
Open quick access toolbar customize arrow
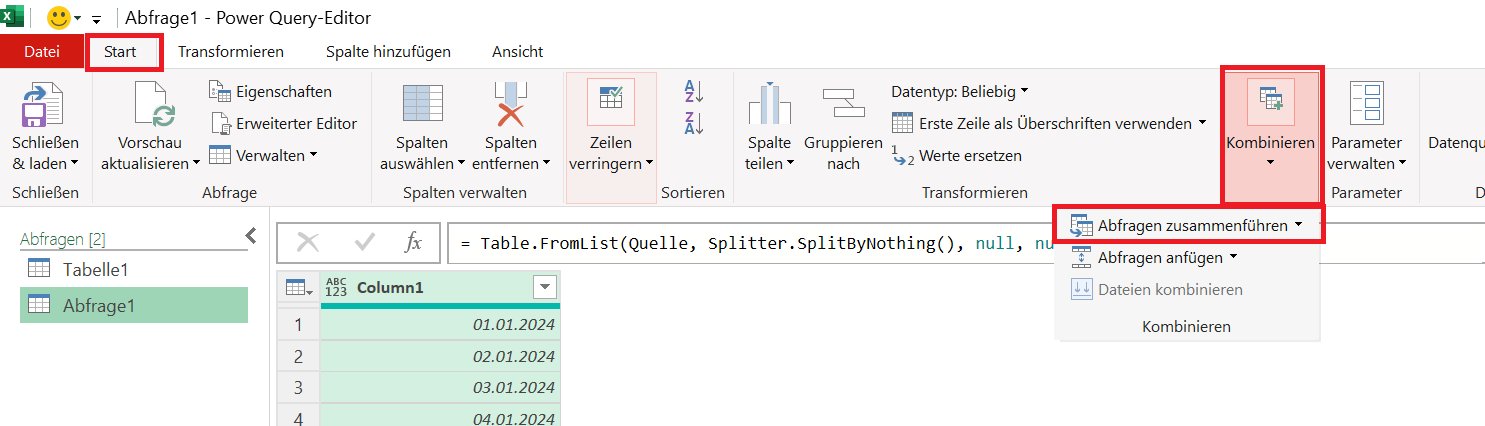pyautogui.click(x=96, y=18)
